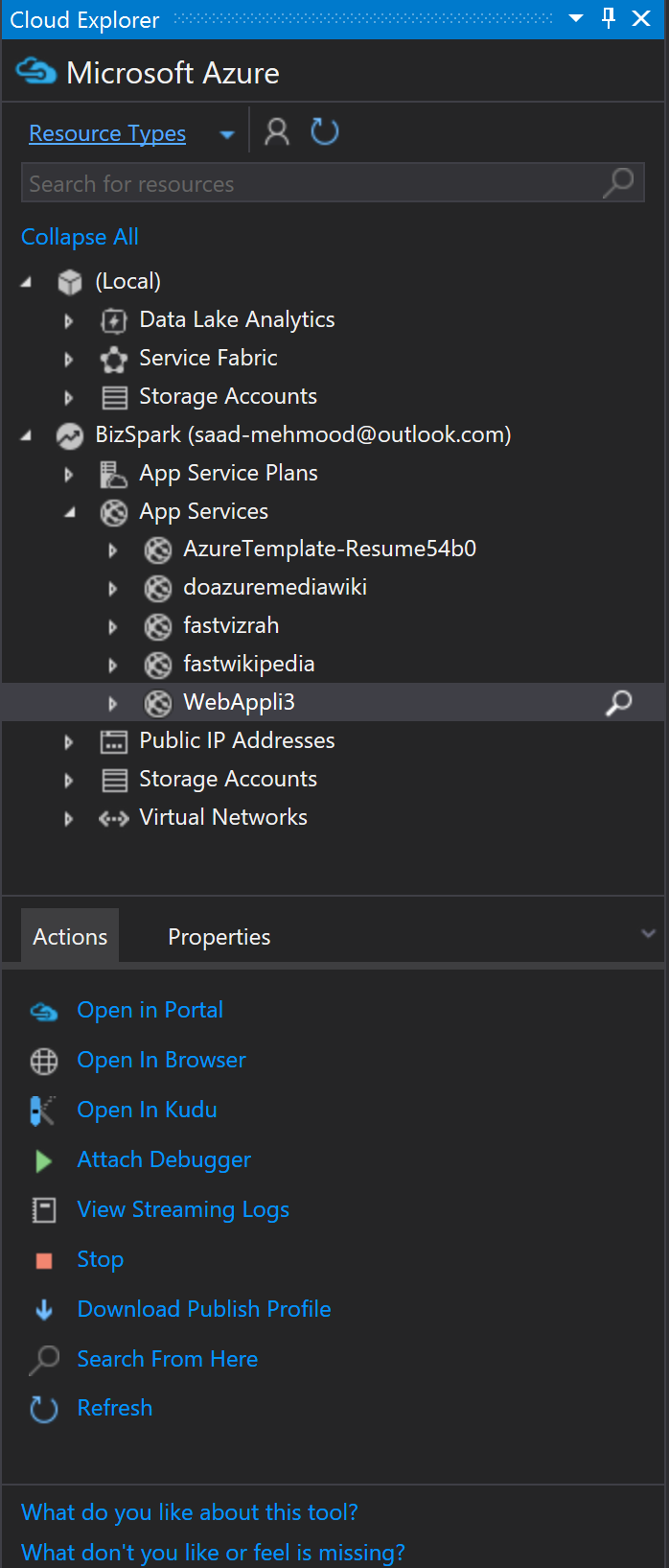Click the AzureTemplate-Resume54b0 app icon

click(158, 550)
